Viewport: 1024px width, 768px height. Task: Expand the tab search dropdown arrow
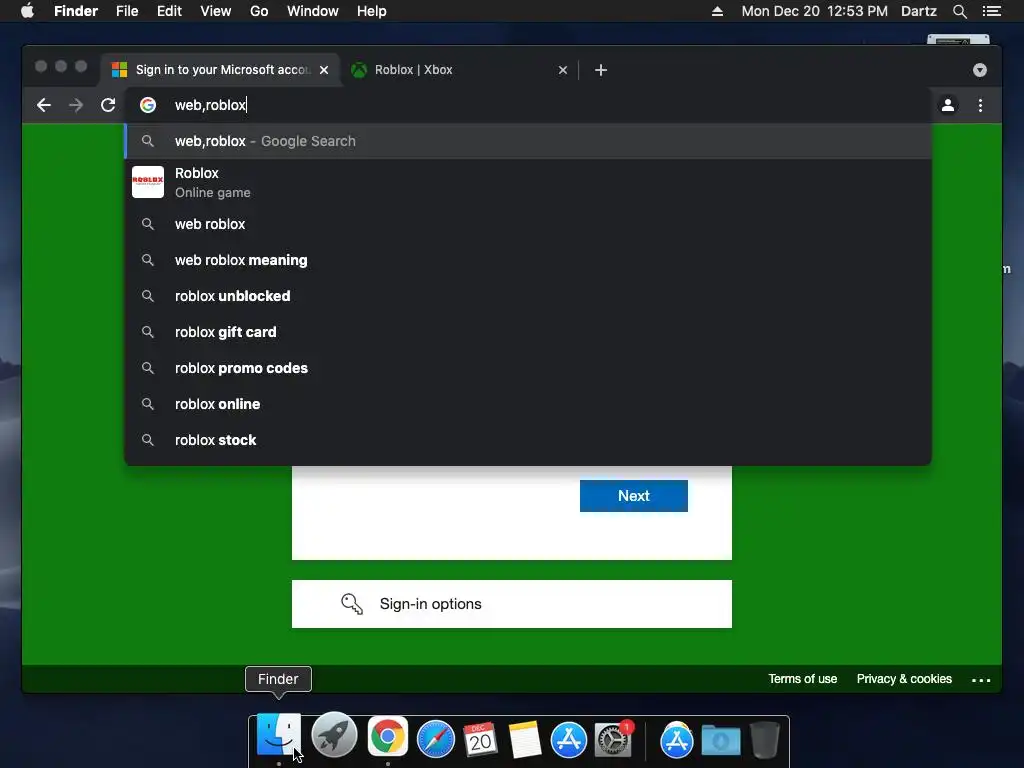[980, 70]
